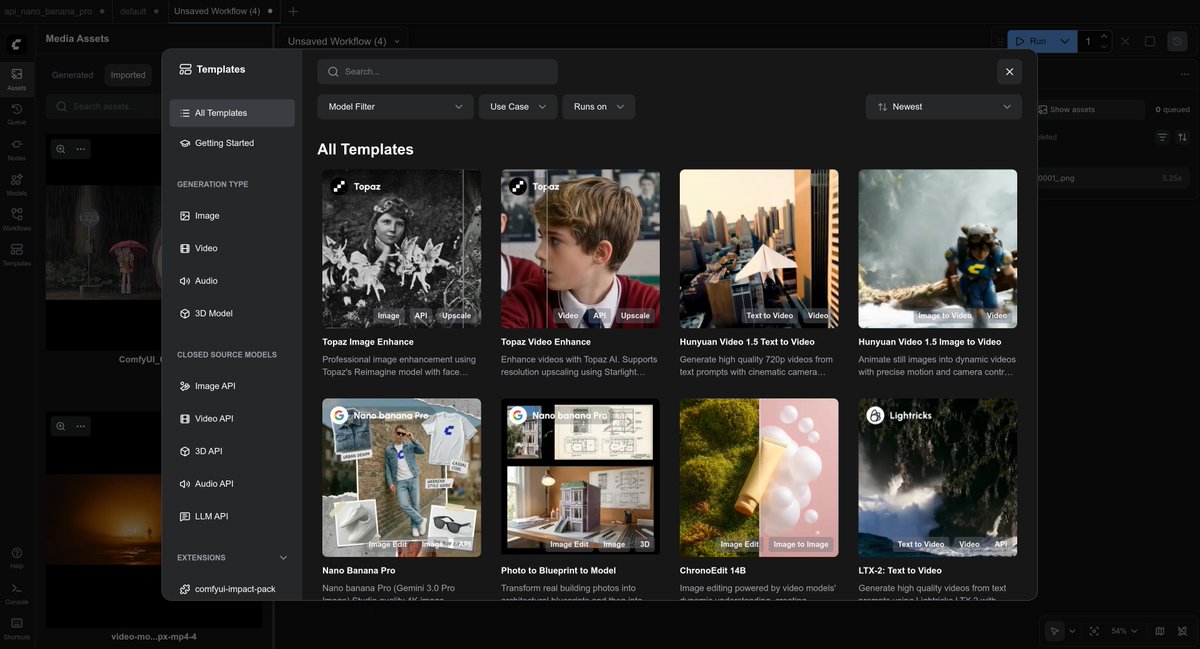The height and width of the screenshot is (649, 1200).
Task: Open the Newest sort dropdown
Action: click(x=944, y=106)
